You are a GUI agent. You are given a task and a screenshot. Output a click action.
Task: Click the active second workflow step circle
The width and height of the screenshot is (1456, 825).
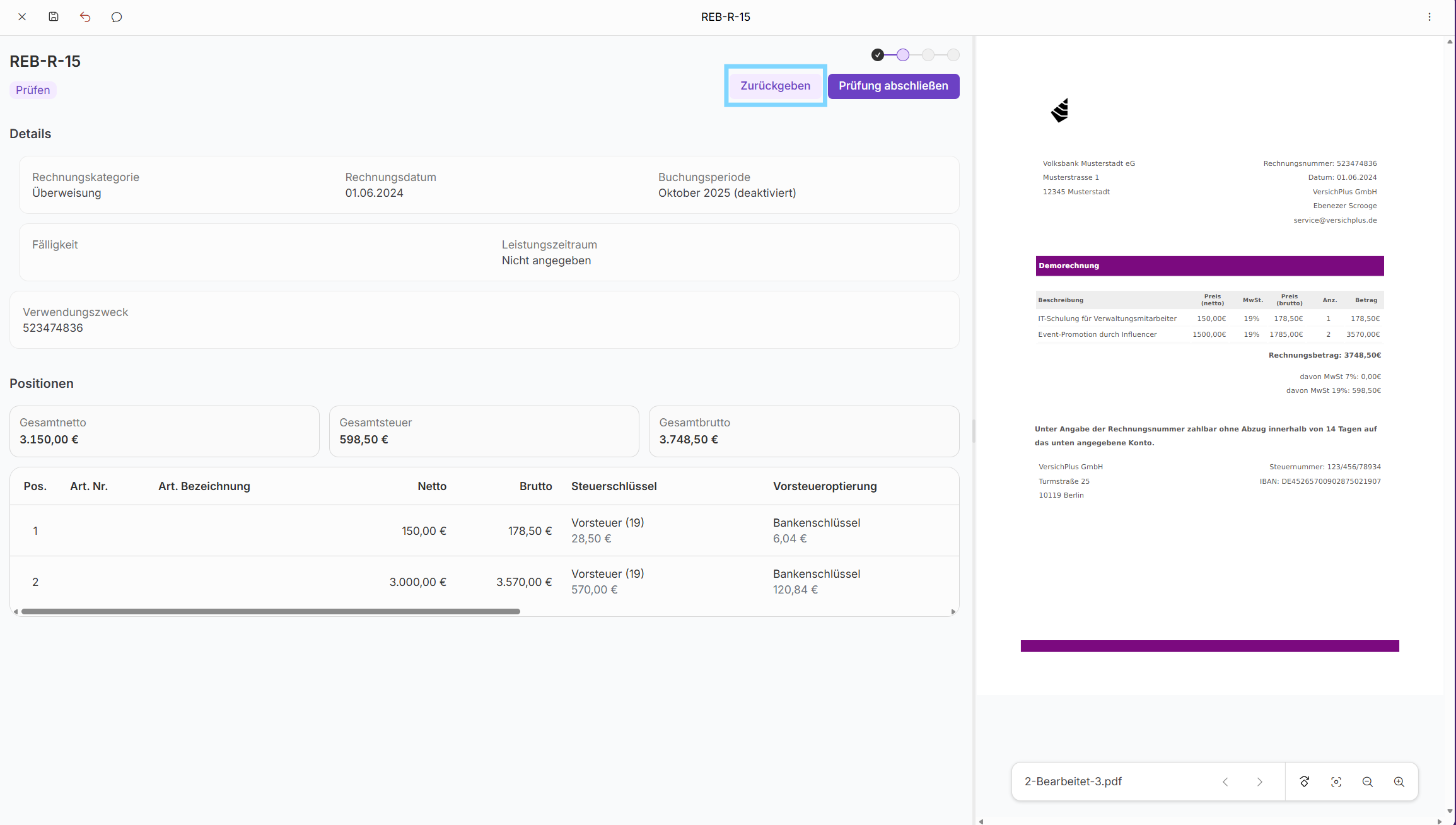click(903, 55)
